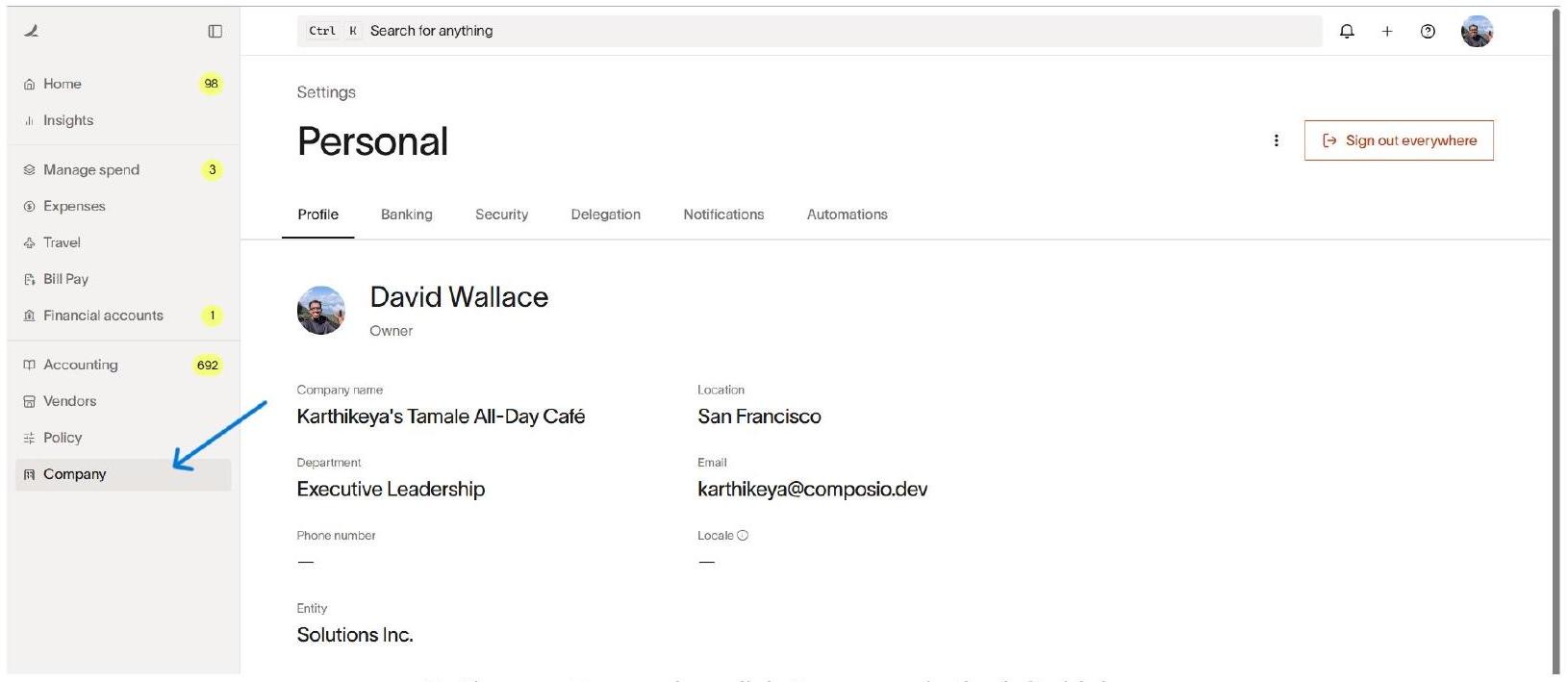This screenshot has width=1568, height=682.
Task: Click the Expenses icon in sidebar
Action: pos(29,206)
